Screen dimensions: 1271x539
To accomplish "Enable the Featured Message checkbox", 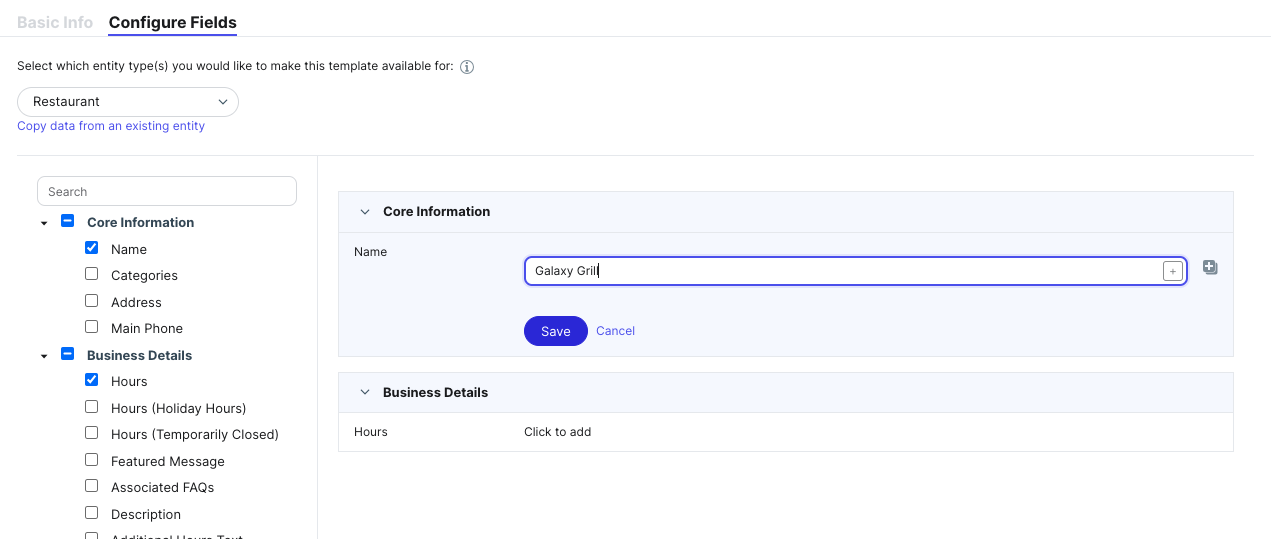I will tap(92, 460).
